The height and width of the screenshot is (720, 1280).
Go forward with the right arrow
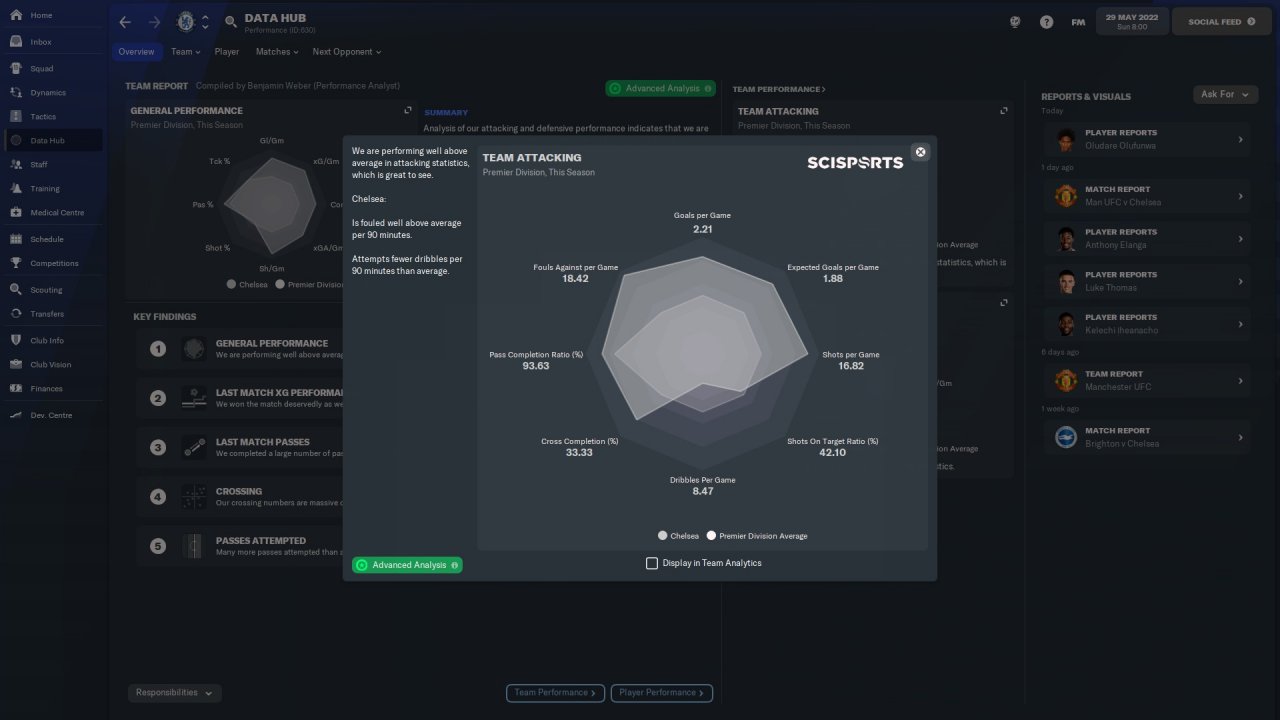pos(154,22)
